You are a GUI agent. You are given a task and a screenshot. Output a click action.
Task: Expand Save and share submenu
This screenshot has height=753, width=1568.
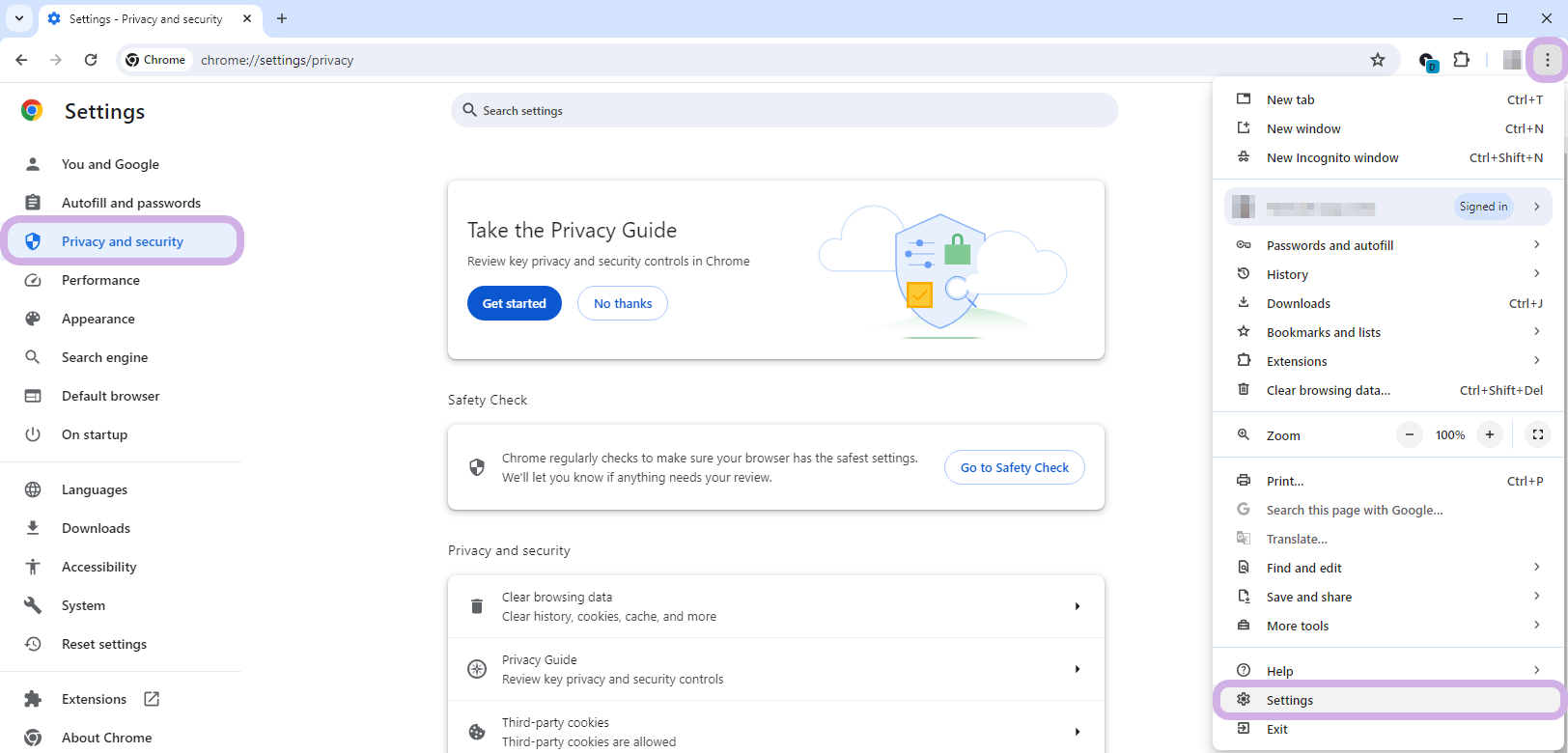1388,597
